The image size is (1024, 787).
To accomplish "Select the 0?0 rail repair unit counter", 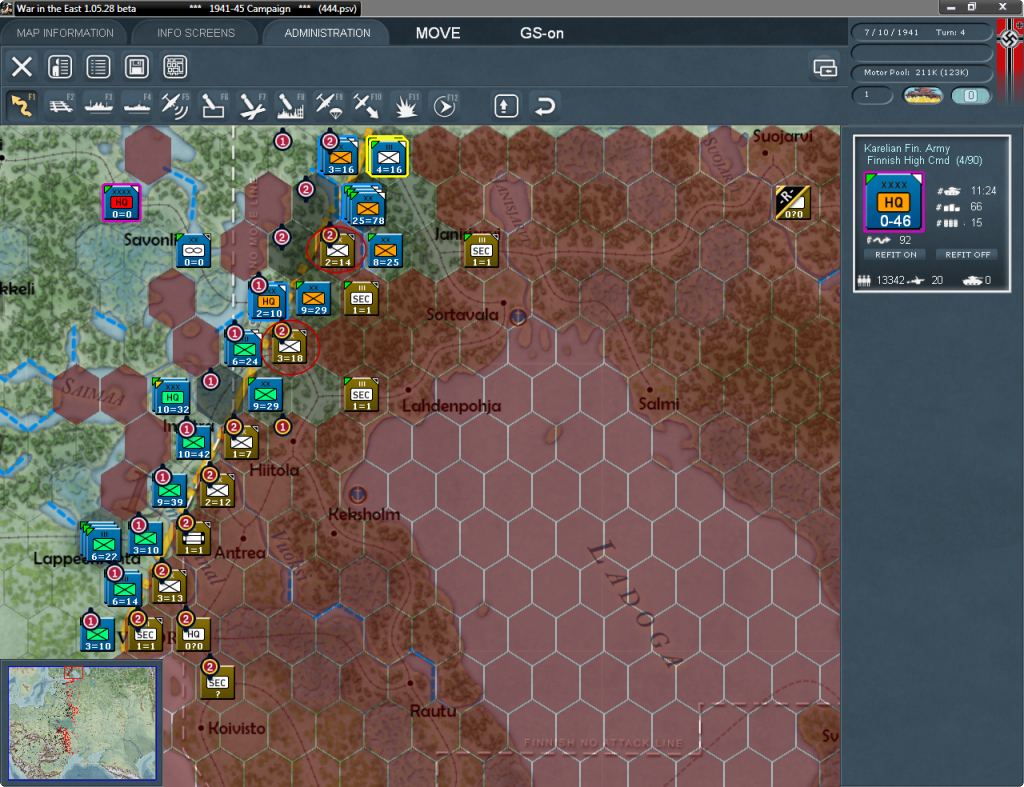I will tap(793, 203).
